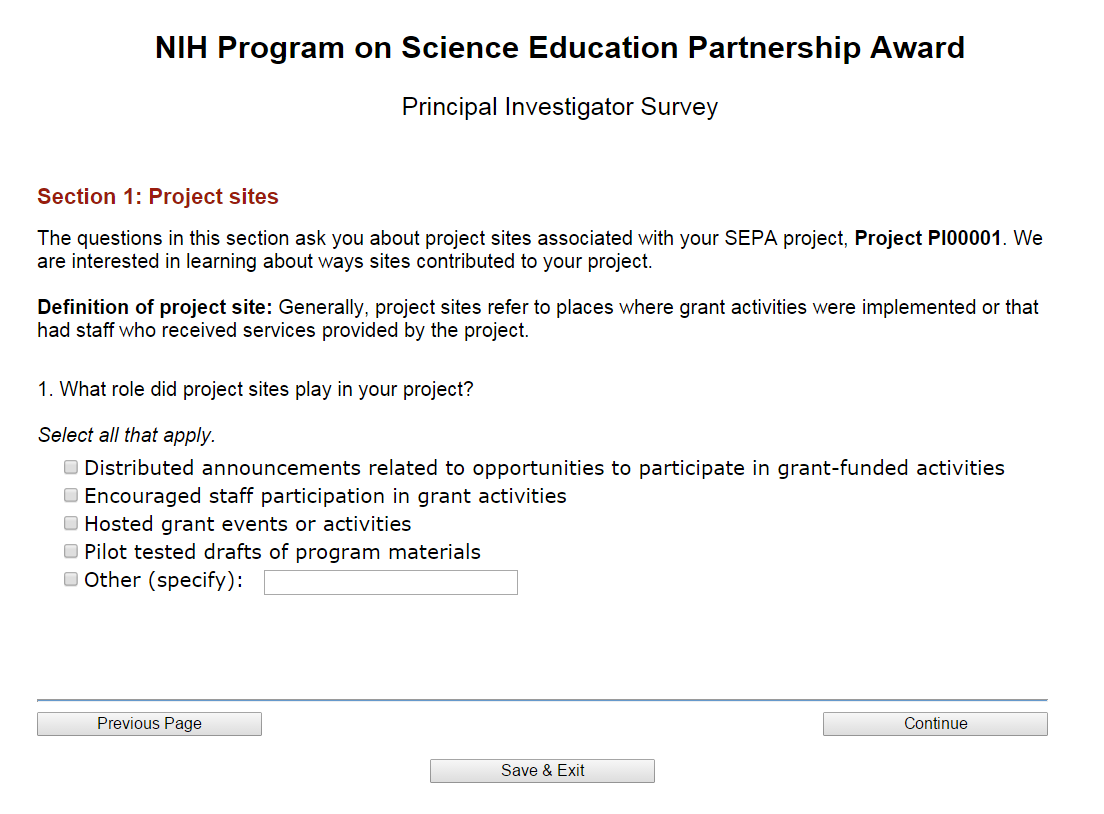Click the question 1 text about project site roles
The height and width of the screenshot is (814, 1104).
[x=255, y=389]
